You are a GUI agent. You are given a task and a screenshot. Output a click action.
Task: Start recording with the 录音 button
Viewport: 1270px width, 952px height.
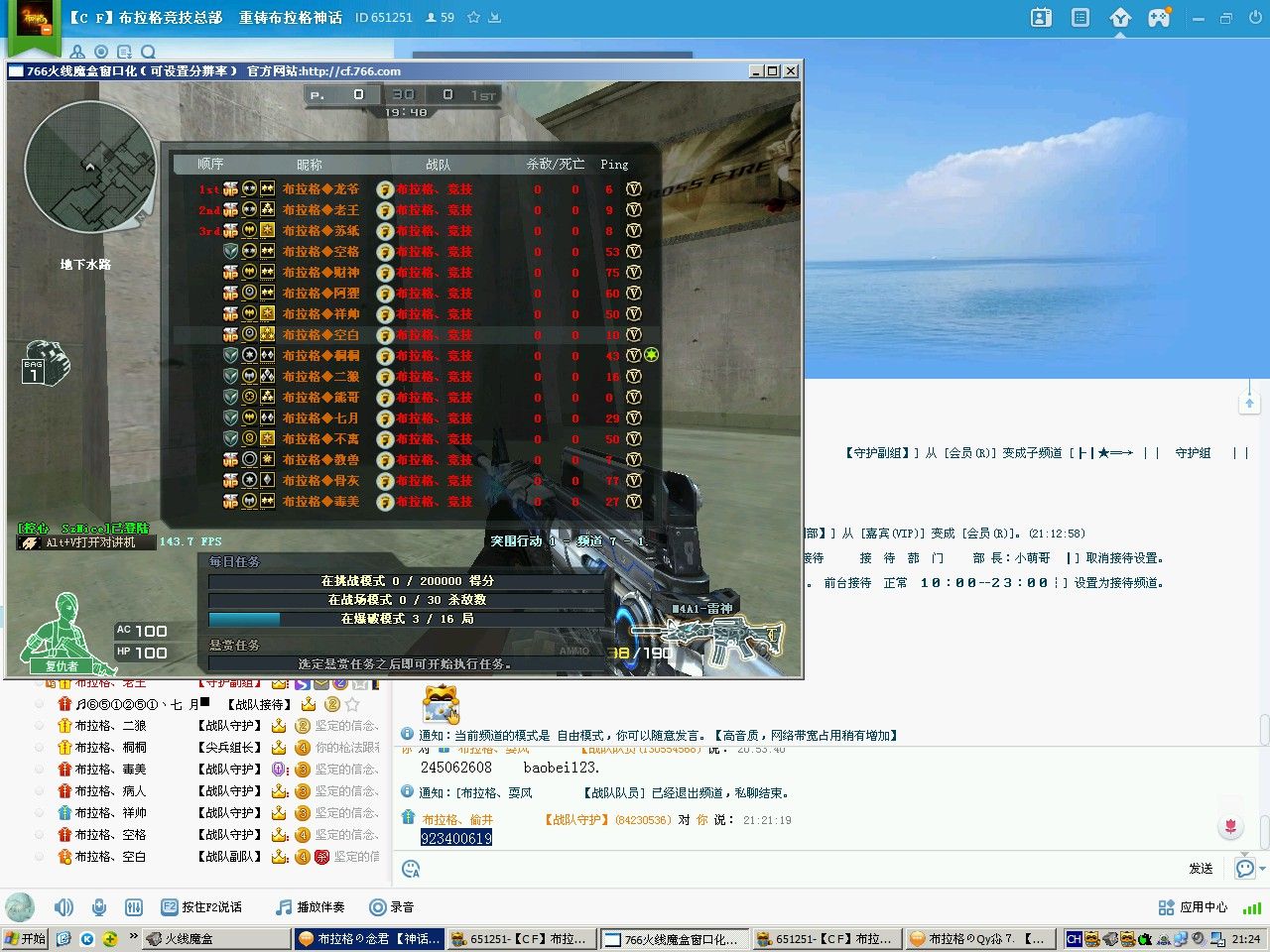391,907
